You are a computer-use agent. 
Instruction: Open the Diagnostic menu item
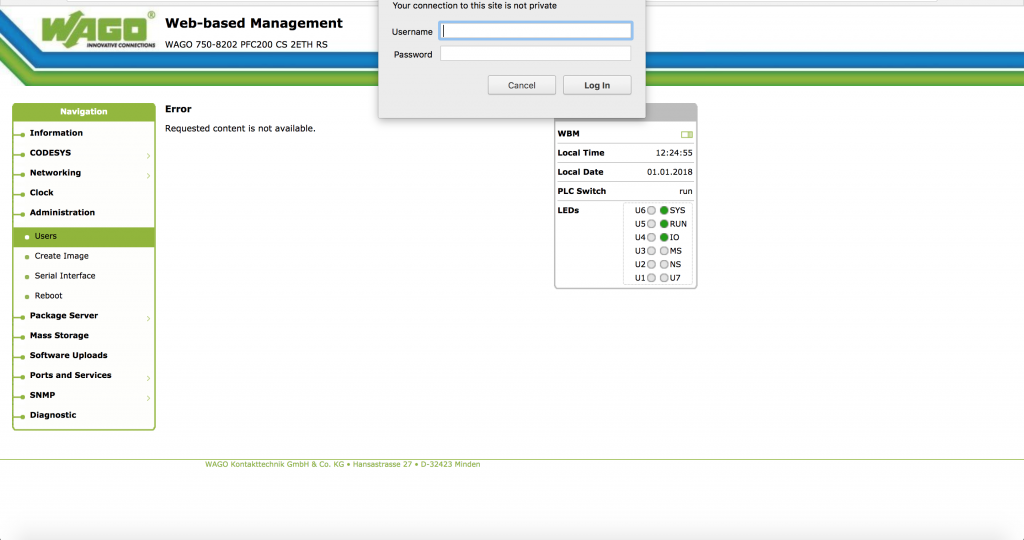tap(53, 415)
